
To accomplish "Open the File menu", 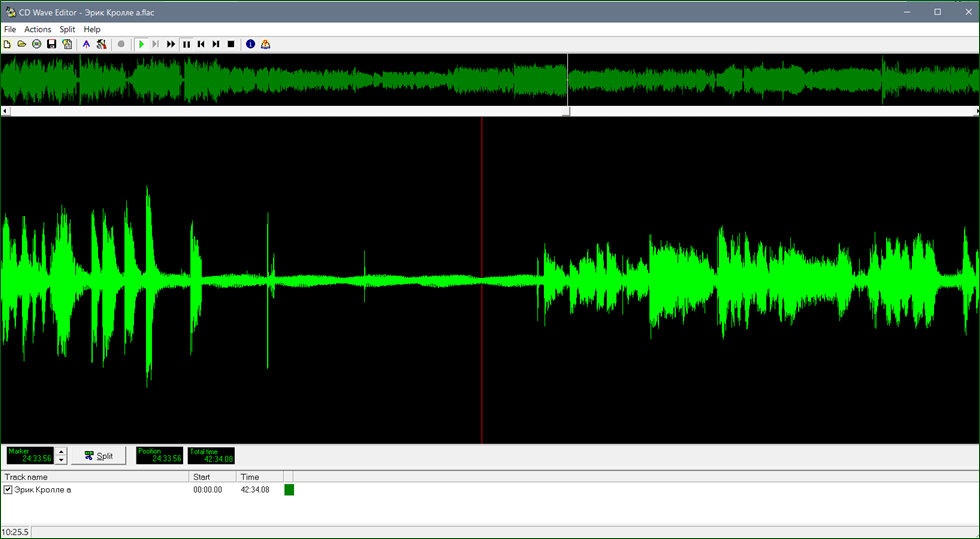I will point(10,29).
